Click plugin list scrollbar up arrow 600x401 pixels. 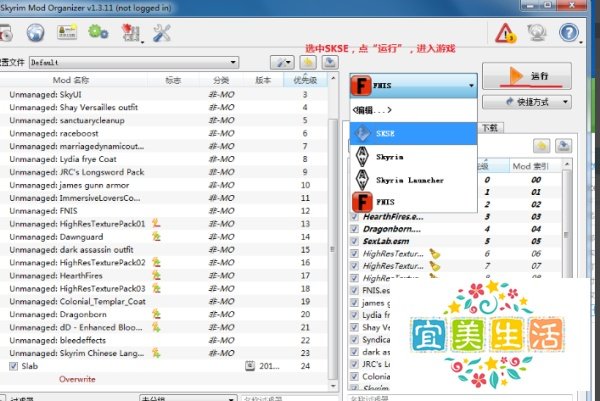click(x=567, y=164)
